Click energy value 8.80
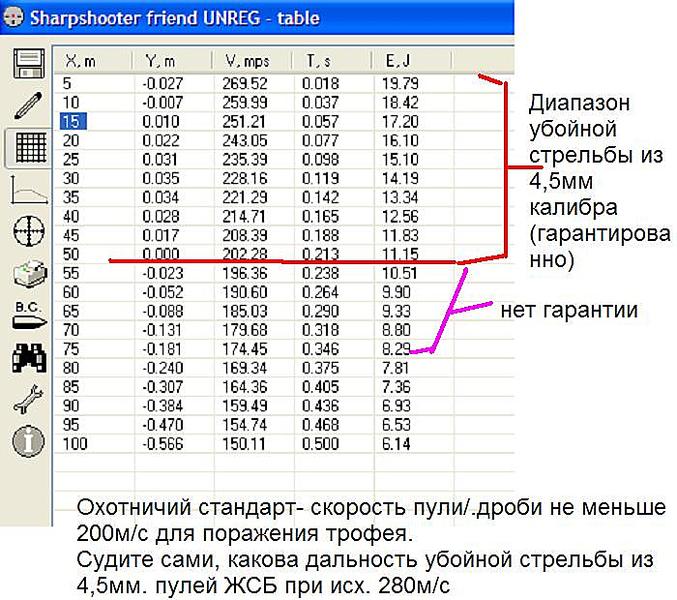The image size is (677, 600). coord(396,330)
